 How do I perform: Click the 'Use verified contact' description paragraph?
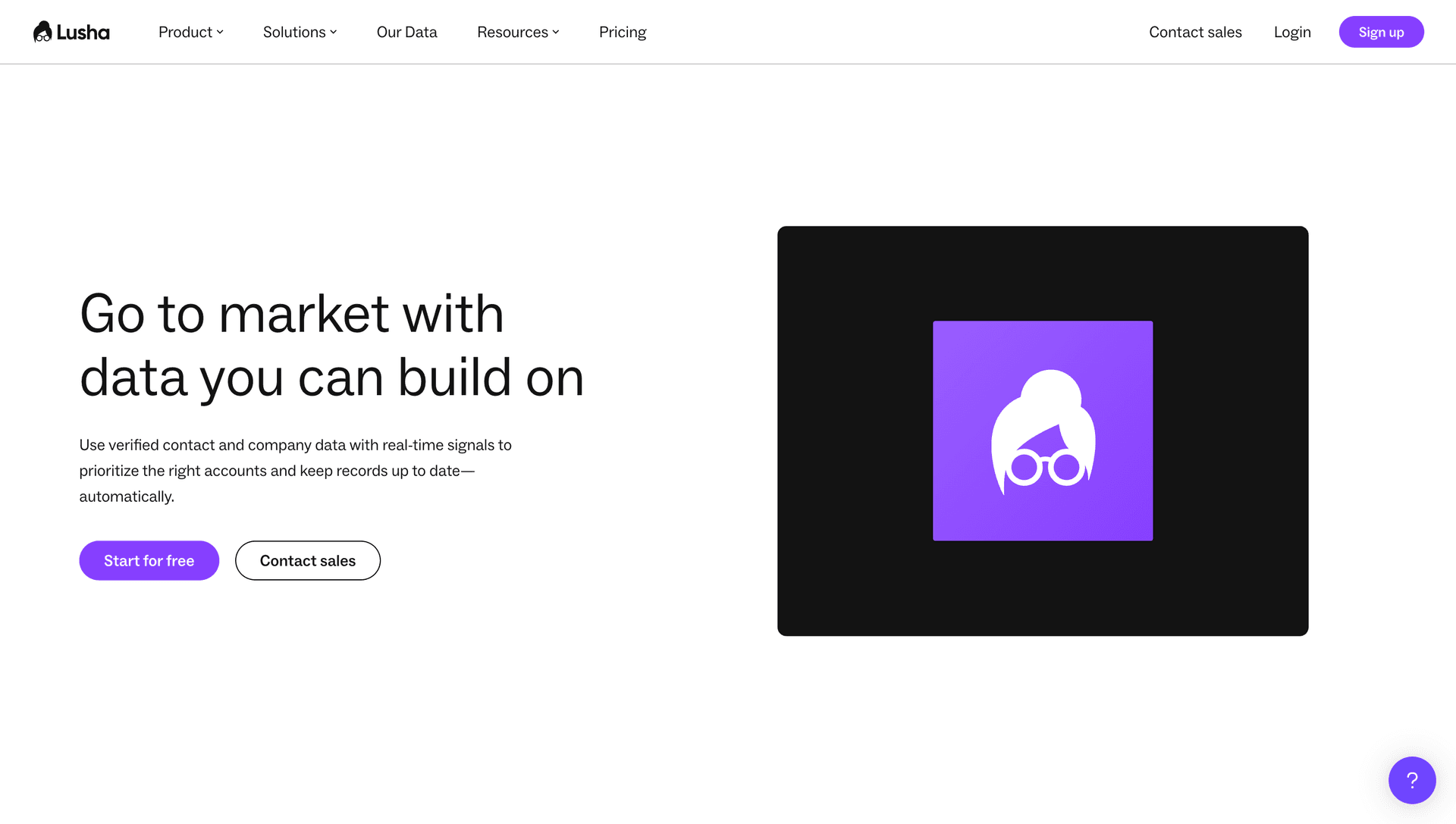tap(295, 470)
